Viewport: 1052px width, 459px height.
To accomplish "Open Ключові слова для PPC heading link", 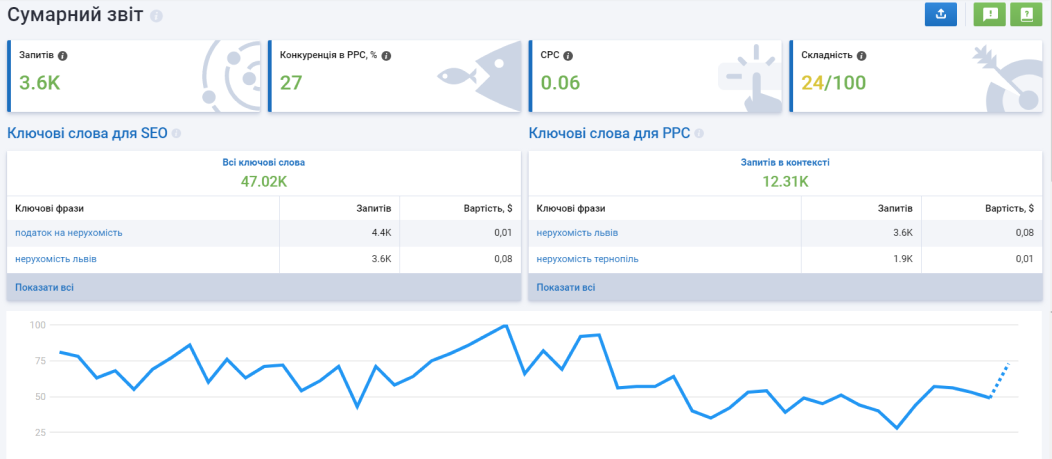I will point(609,133).
